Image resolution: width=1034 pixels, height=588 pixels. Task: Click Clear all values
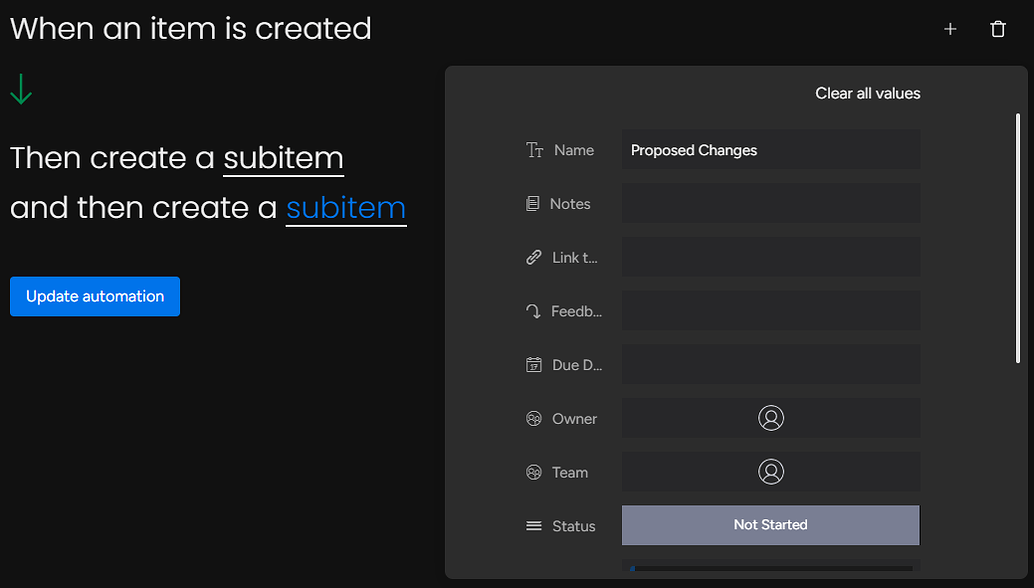tap(867, 93)
